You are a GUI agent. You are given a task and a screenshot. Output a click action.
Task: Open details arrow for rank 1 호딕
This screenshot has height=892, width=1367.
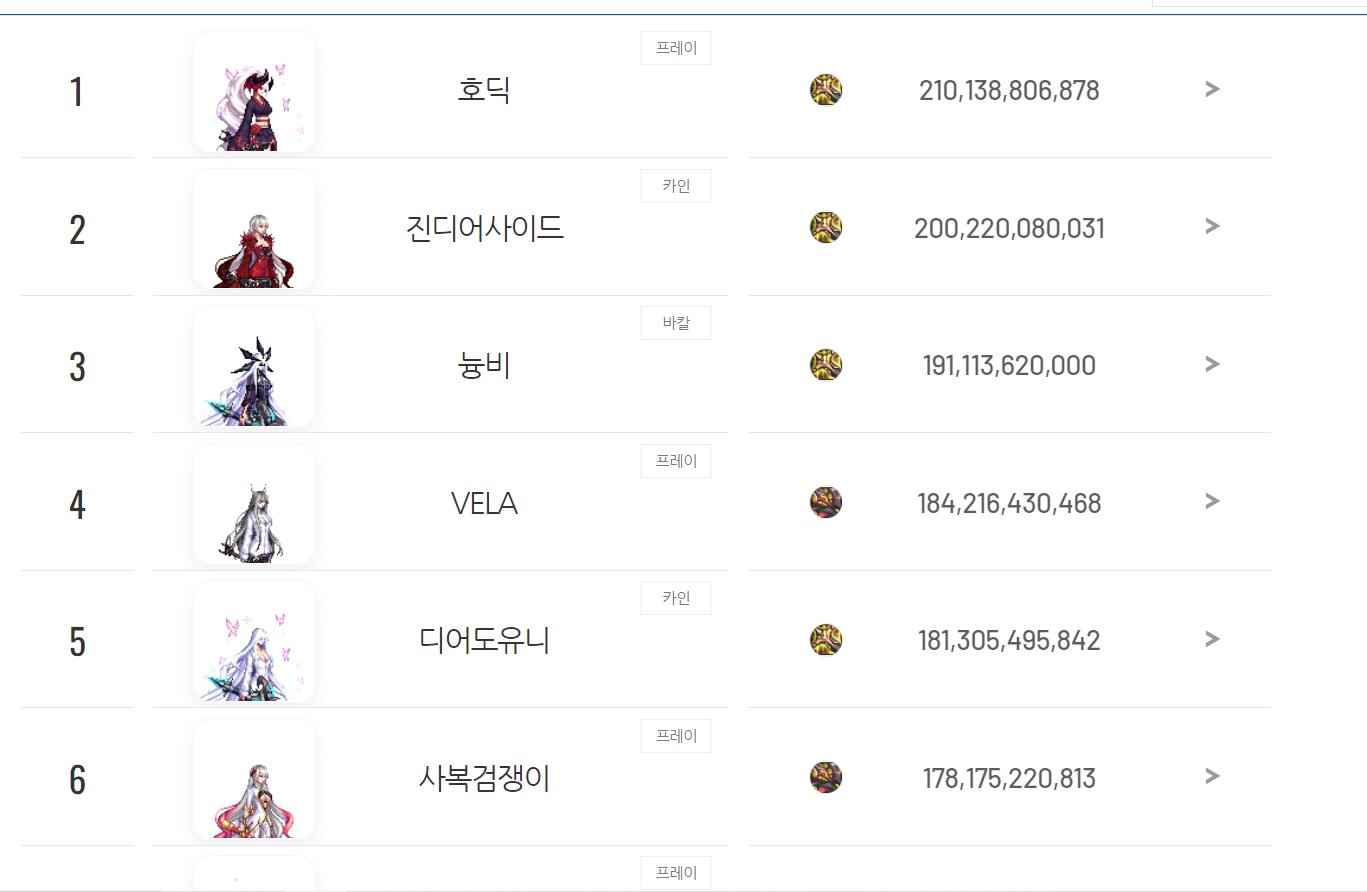click(x=1212, y=89)
